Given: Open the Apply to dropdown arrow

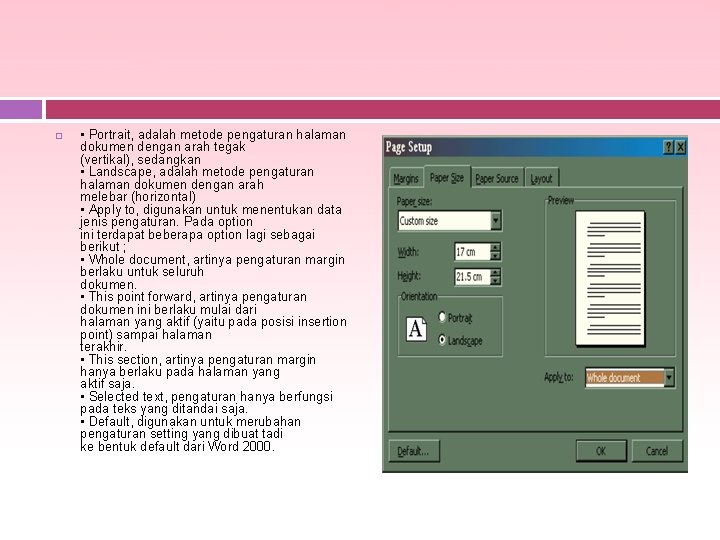Looking at the screenshot, I should pyautogui.click(x=669, y=377).
